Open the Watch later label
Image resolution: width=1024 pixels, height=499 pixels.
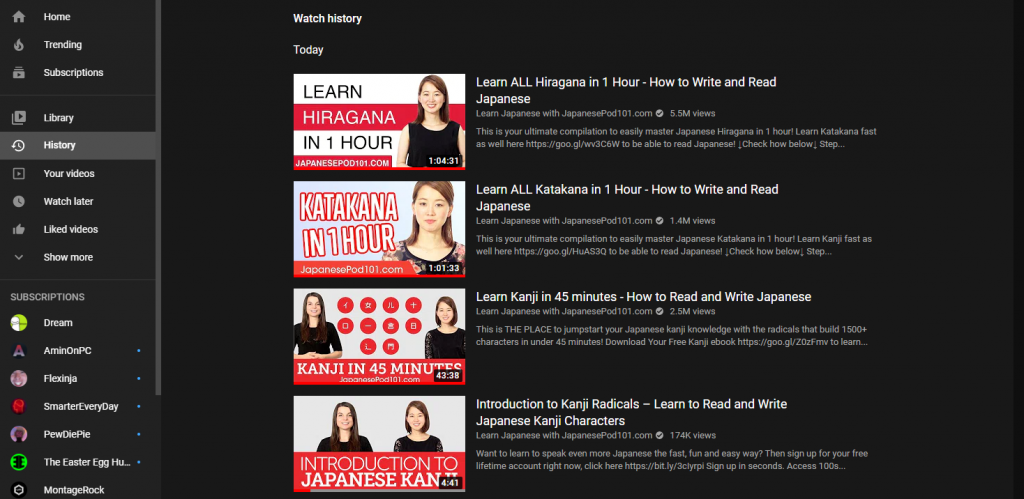click(69, 201)
